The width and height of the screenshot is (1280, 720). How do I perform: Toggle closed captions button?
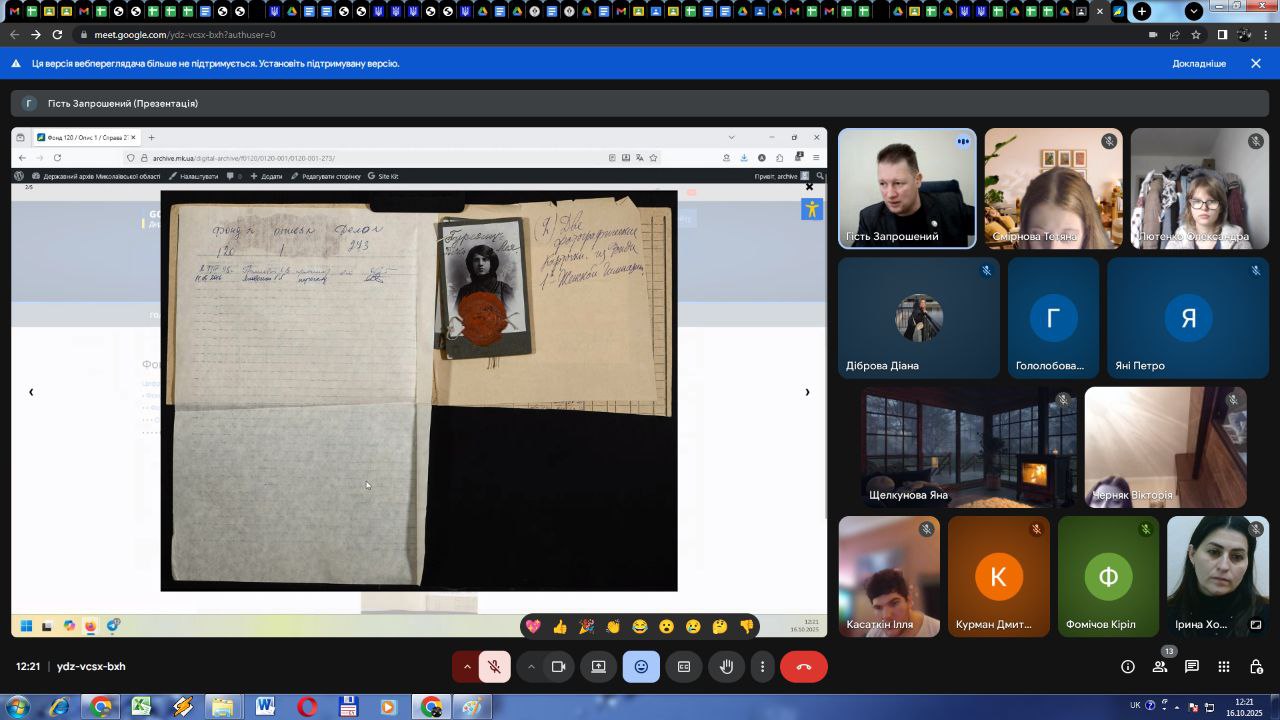684,667
